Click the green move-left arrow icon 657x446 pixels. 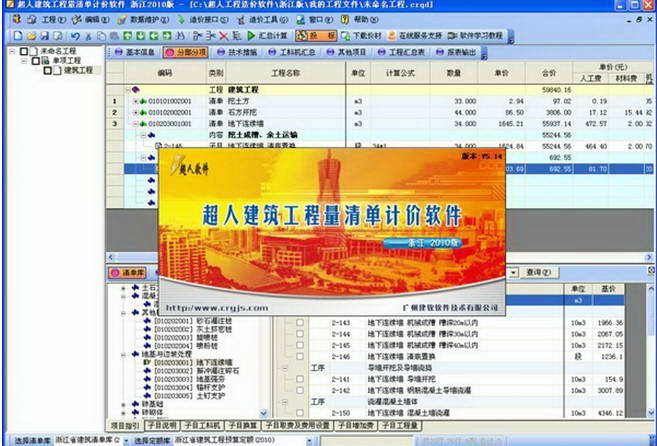tap(154, 36)
